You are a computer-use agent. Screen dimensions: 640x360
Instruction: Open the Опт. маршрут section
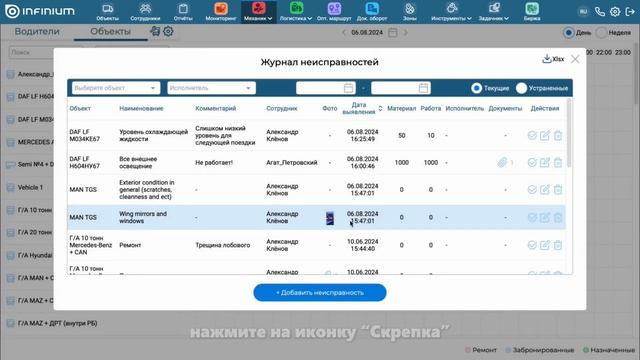pos(334,12)
